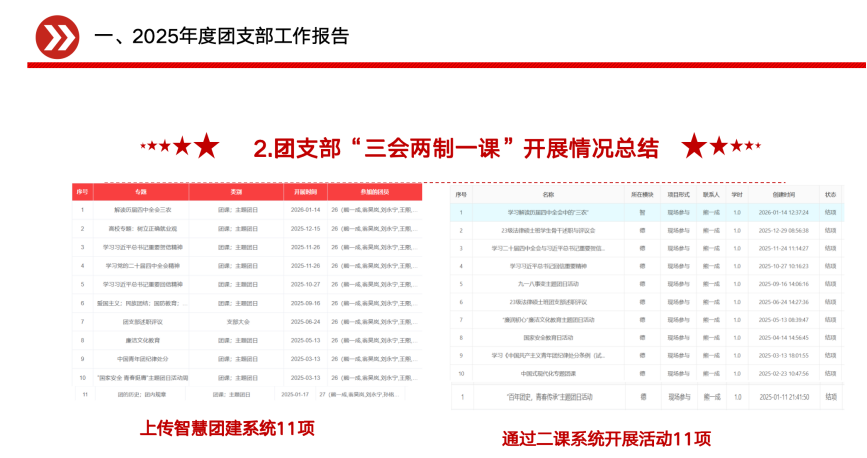Click the largest star right of the subtitle
The width and height of the screenshot is (867, 458).
696,147
